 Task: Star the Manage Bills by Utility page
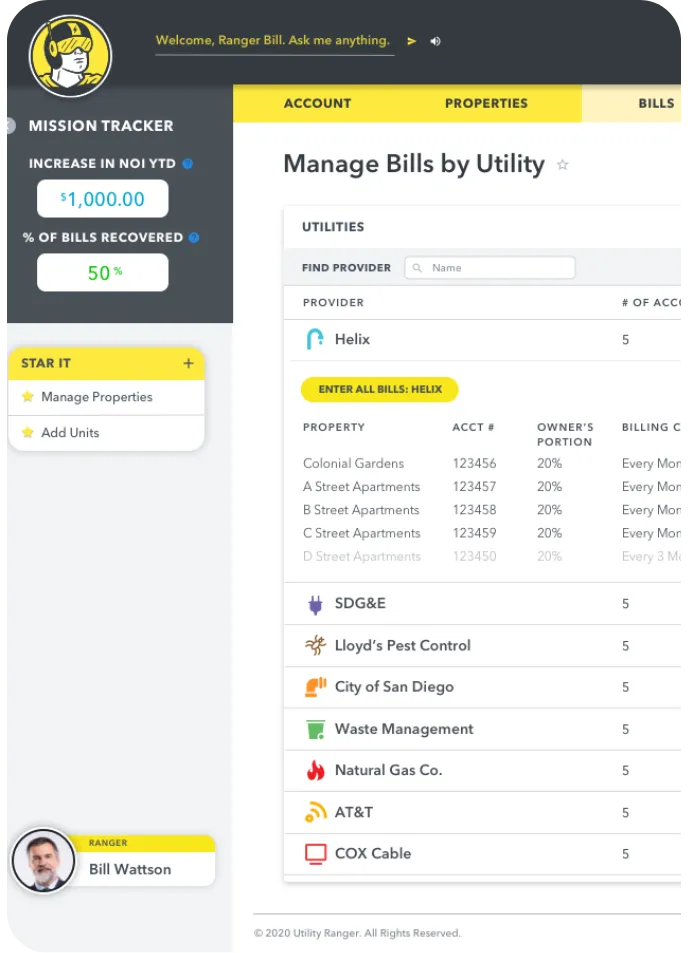(563, 165)
